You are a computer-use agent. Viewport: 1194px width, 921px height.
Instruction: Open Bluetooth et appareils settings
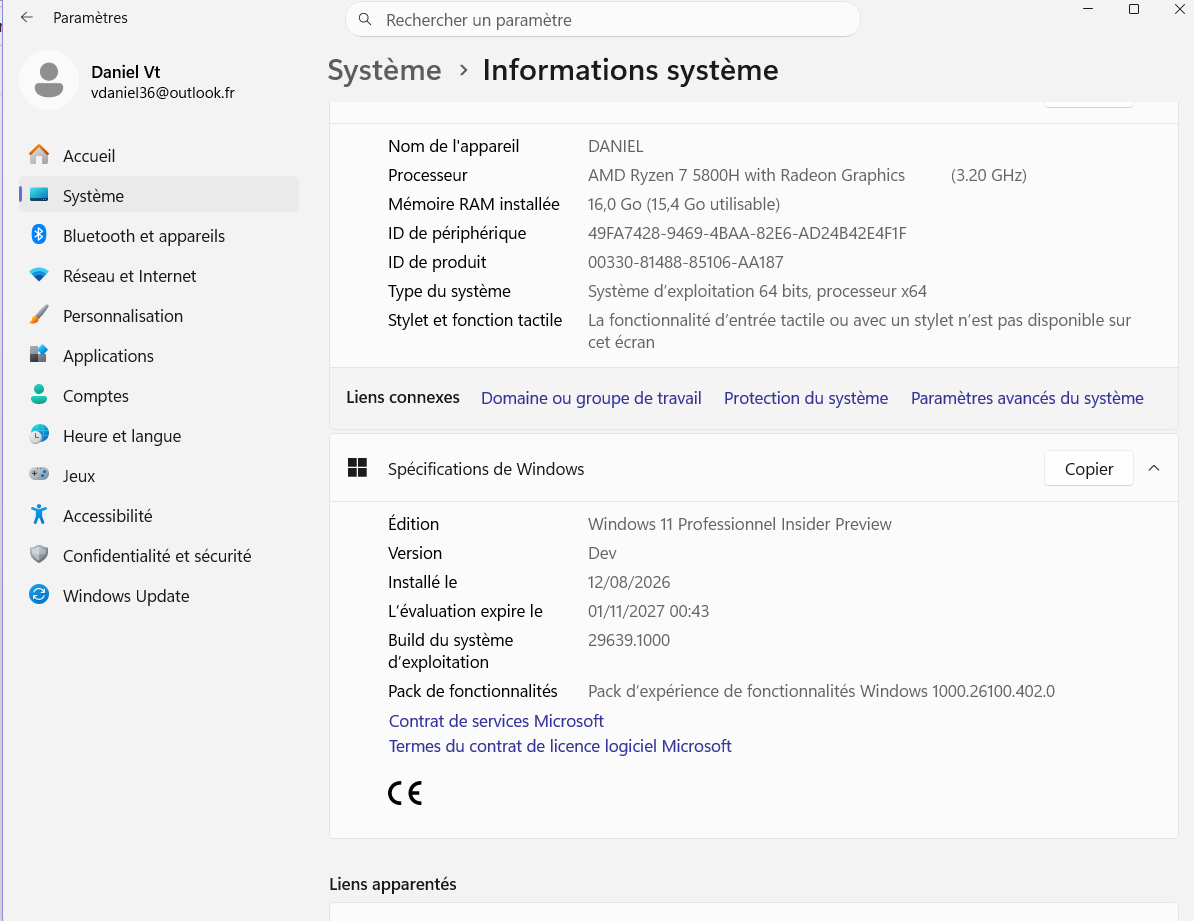pyautogui.click(x=159, y=235)
